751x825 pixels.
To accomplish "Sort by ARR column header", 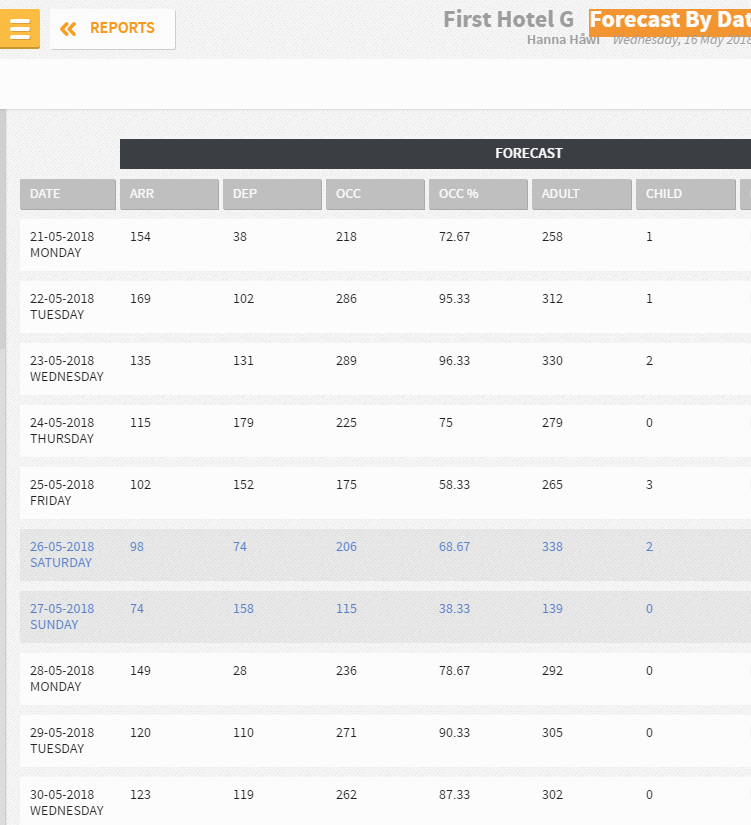I will 169,194.
